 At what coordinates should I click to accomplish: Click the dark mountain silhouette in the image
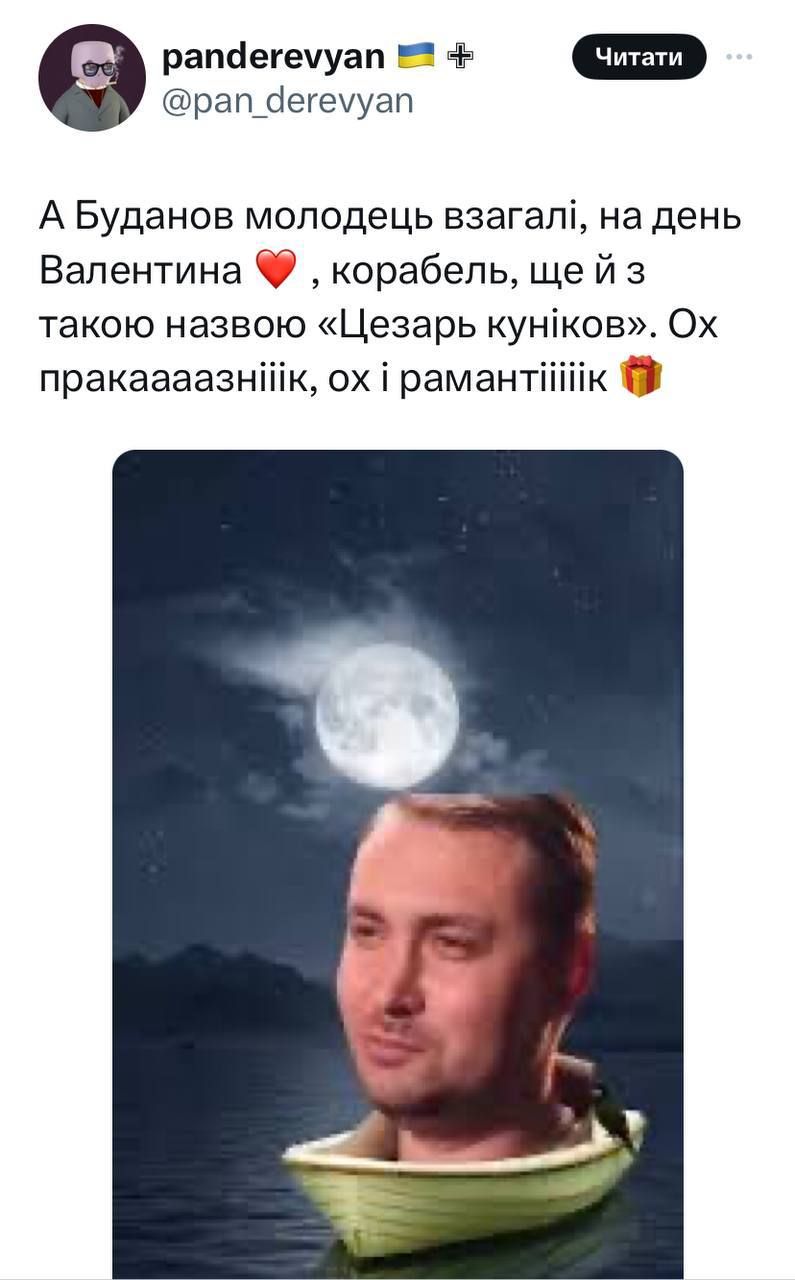(x=220, y=990)
